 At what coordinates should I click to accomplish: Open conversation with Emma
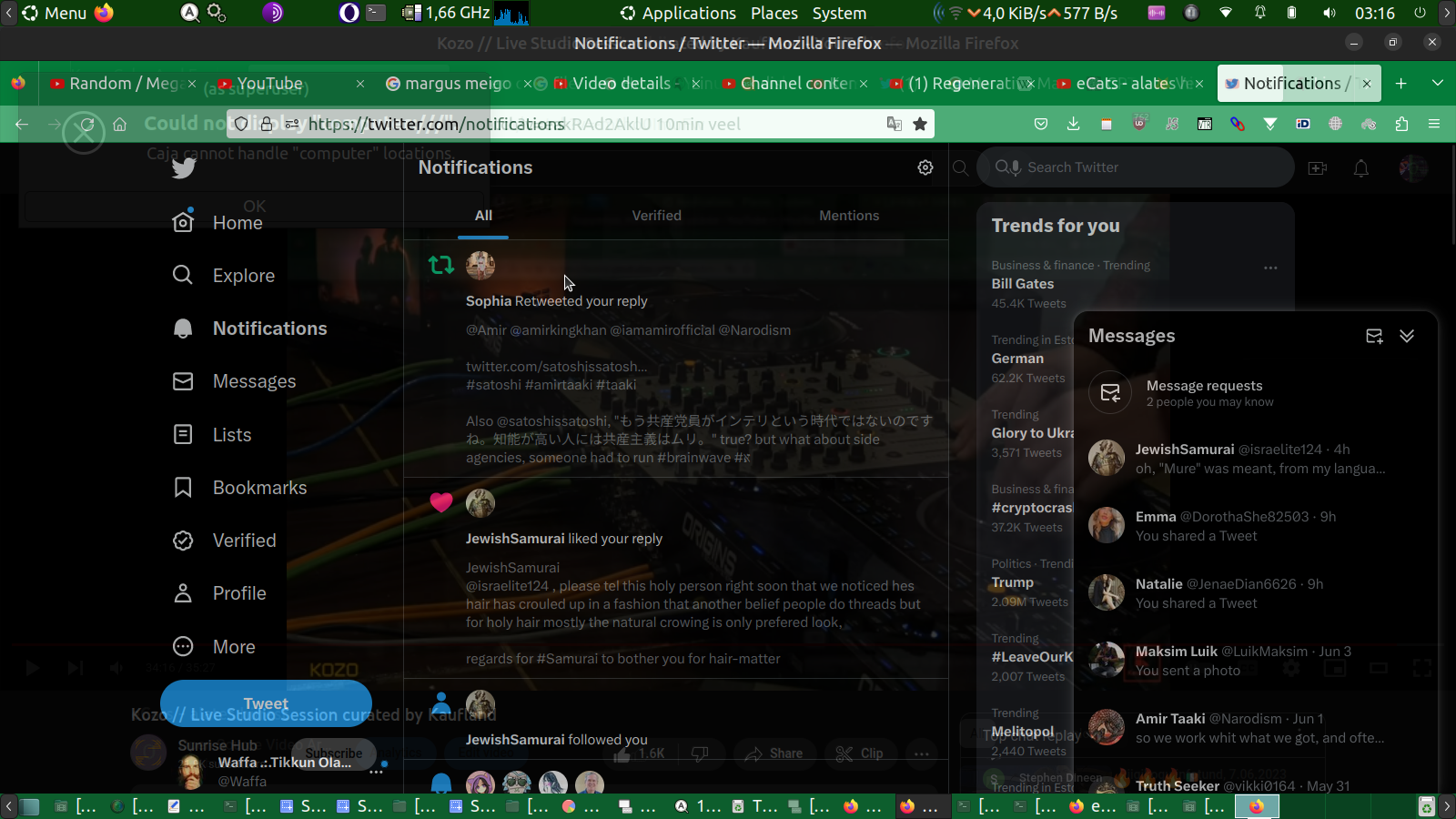(1256, 526)
